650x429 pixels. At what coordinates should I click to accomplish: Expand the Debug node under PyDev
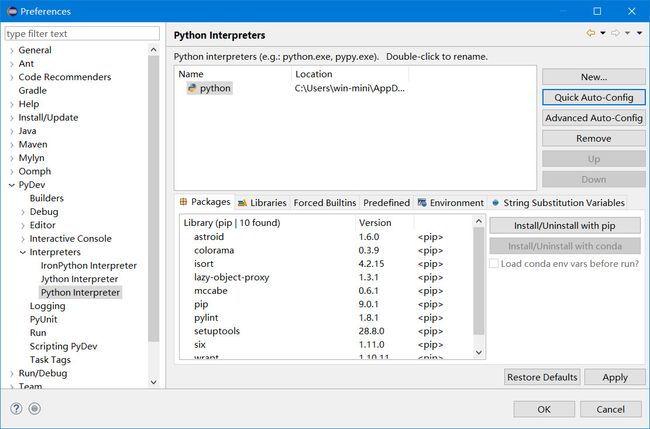click(x=23, y=212)
